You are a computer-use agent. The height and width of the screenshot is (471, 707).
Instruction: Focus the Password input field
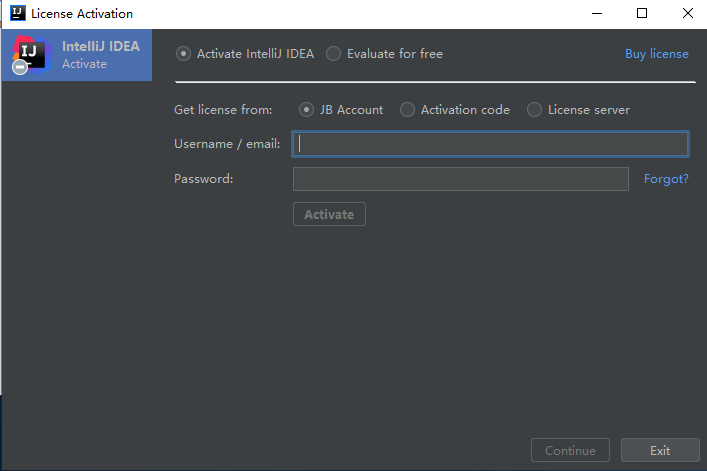pyautogui.click(x=461, y=179)
